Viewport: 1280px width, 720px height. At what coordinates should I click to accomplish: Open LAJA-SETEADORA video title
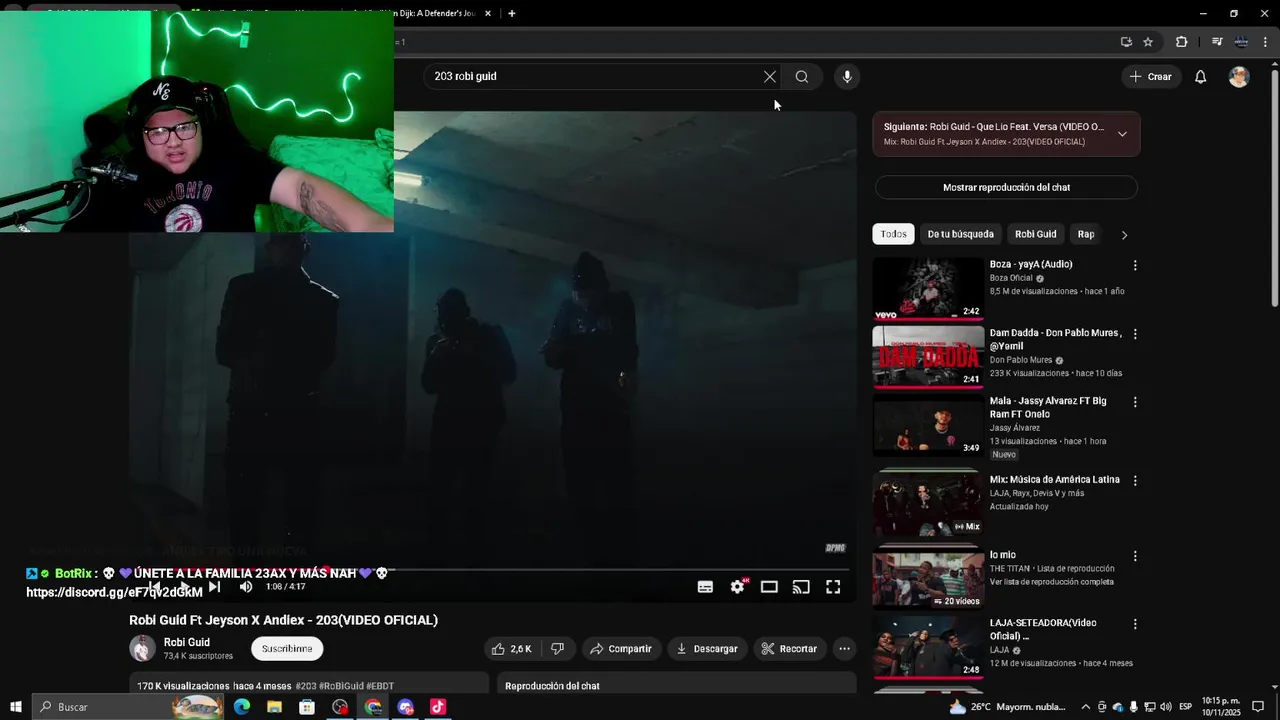[1043, 629]
